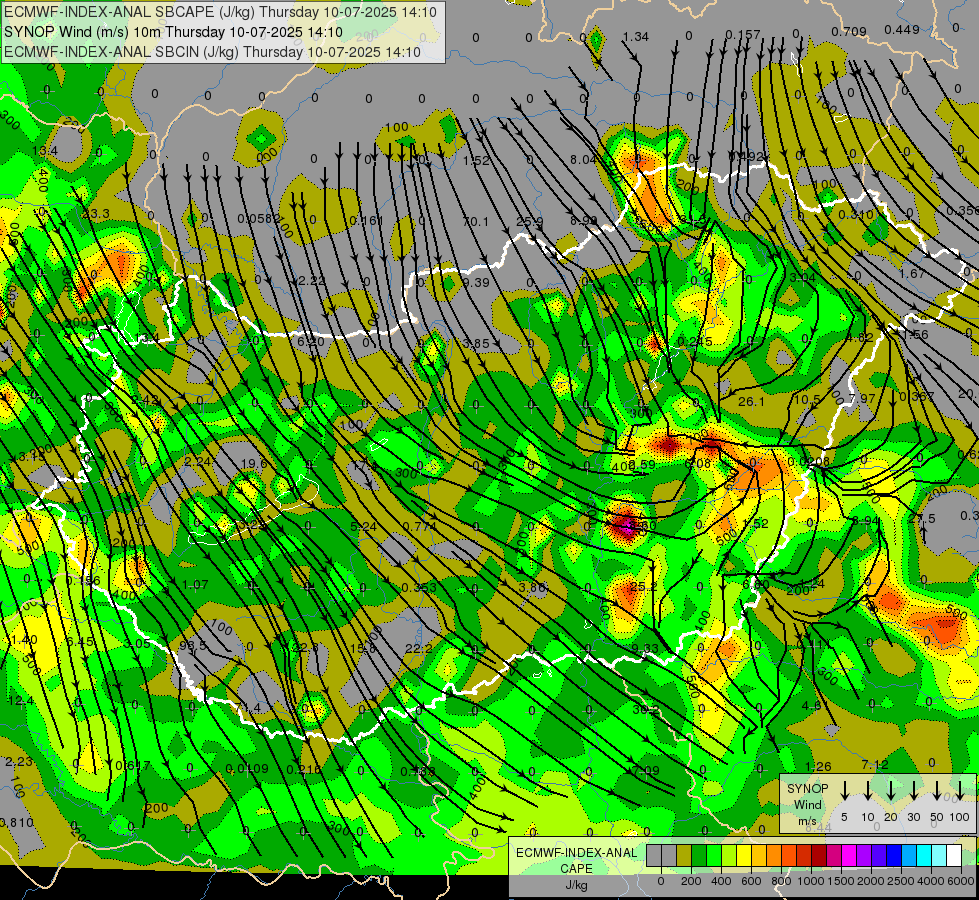Click the '27.5' value on the map
The width and height of the screenshot is (979, 900).
pos(922,519)
